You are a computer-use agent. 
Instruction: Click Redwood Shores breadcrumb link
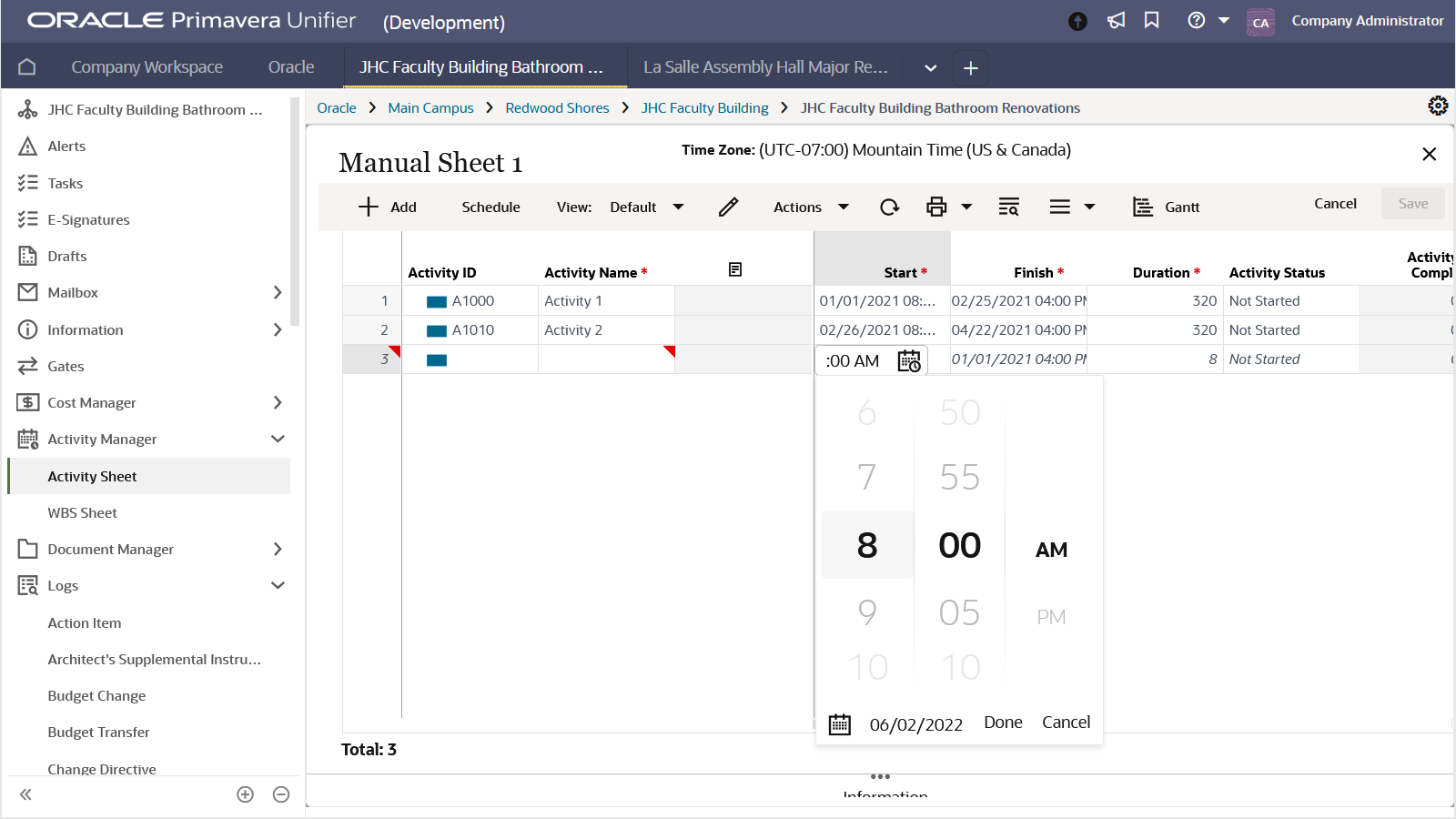(557, 107)
